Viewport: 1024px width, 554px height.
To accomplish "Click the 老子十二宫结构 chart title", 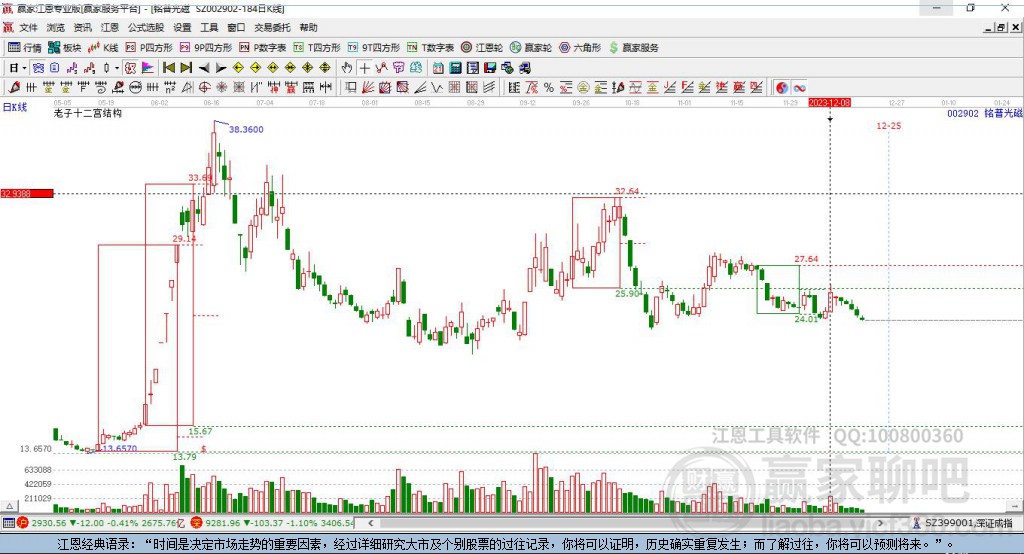I will [88, 113].
